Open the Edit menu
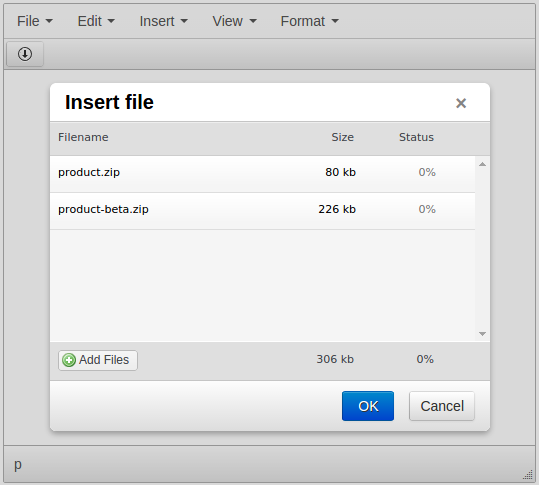Image resolution: width=539 pixels, height=485 pixels. point(96,21)
